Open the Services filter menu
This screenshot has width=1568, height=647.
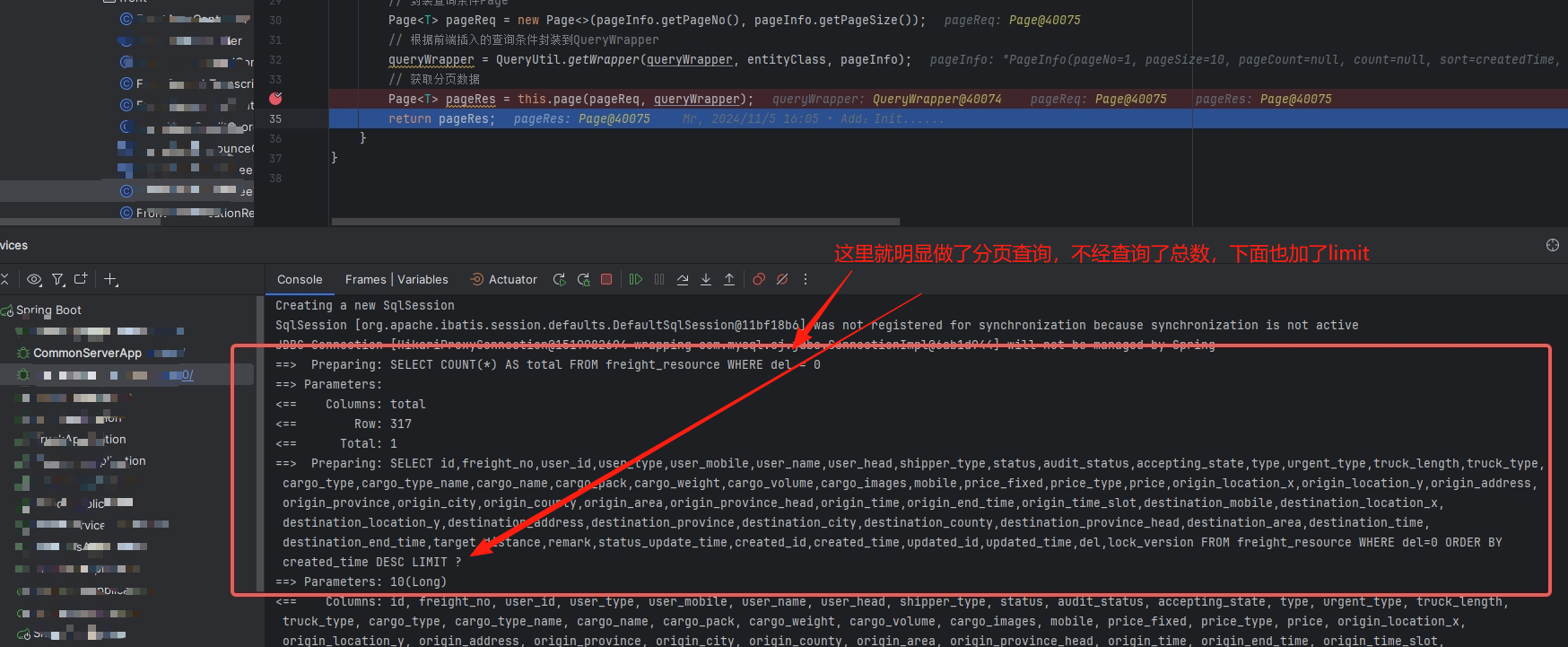[x=58, y=279]
